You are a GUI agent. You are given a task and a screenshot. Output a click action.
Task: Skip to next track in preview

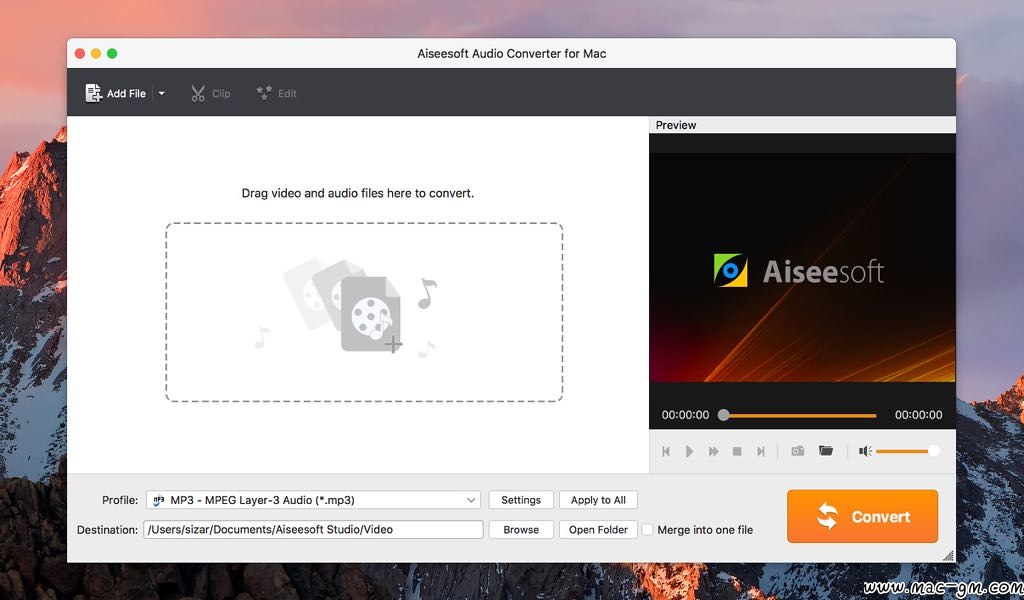pyautogui.click(x=761, y=451)
